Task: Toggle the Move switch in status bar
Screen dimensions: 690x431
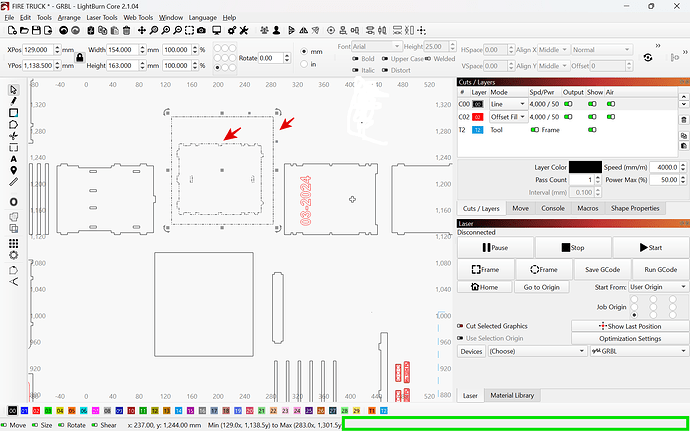Action: point(4,425)
